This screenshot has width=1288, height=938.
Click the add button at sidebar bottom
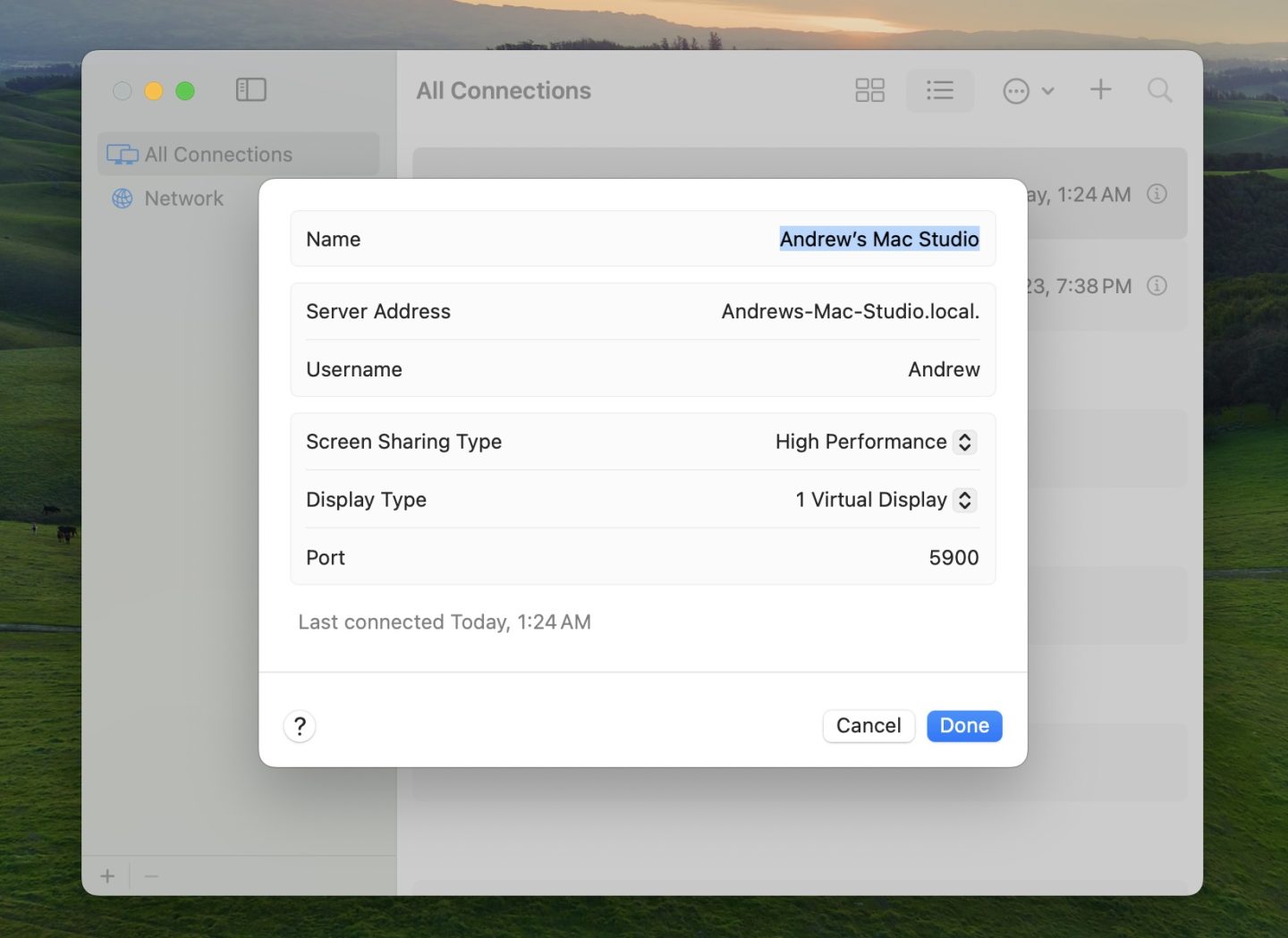(107, 876)
